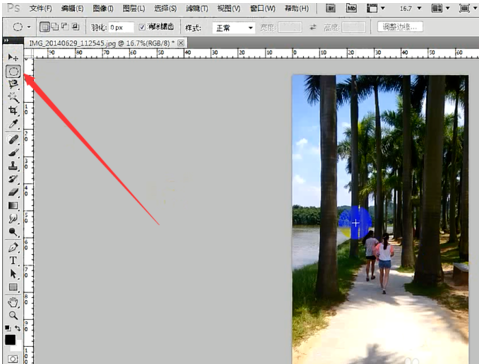Select the Brush tool
This screenshot has height=364, width=479.
(x=13, y=153)
